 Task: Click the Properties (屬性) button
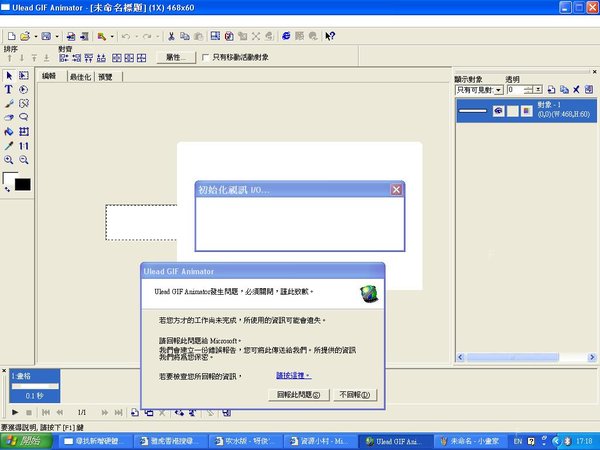176,57
